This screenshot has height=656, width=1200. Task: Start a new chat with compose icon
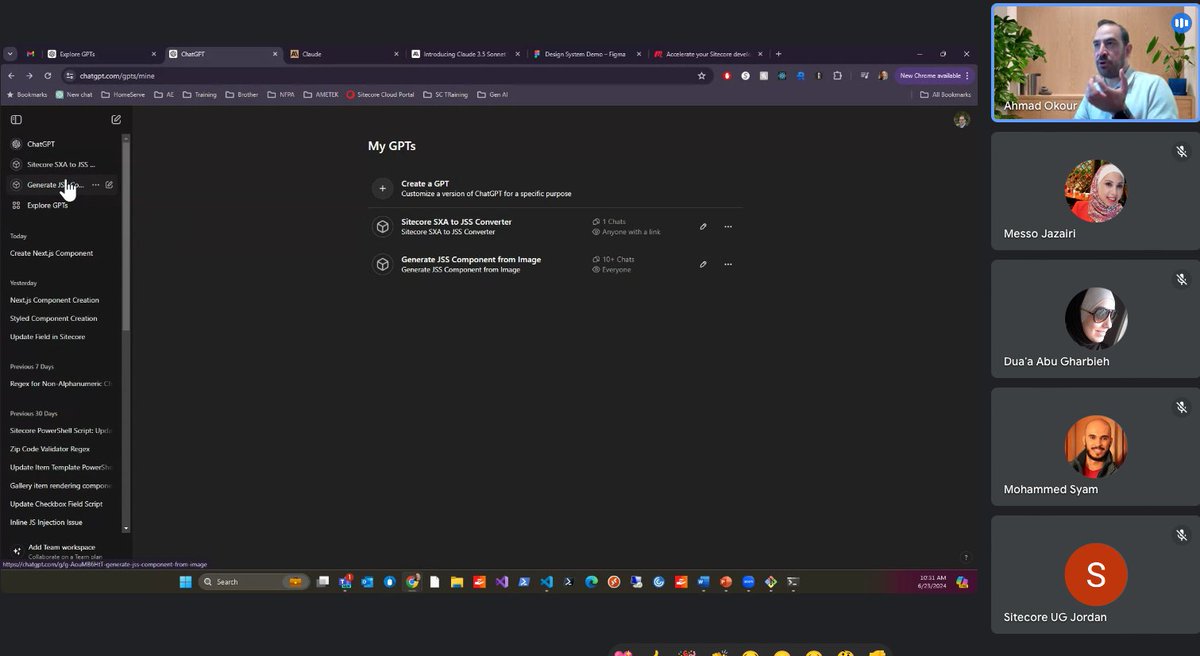click(x=116, y=120)
